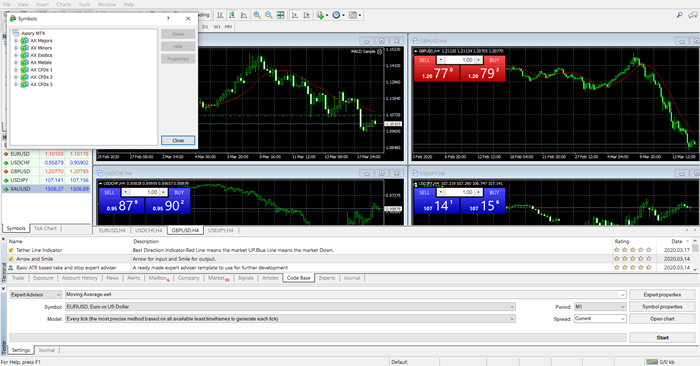This screenshot has height=366, width=700.
Task: Open the search magnifier in the top right
Action: 679,15
